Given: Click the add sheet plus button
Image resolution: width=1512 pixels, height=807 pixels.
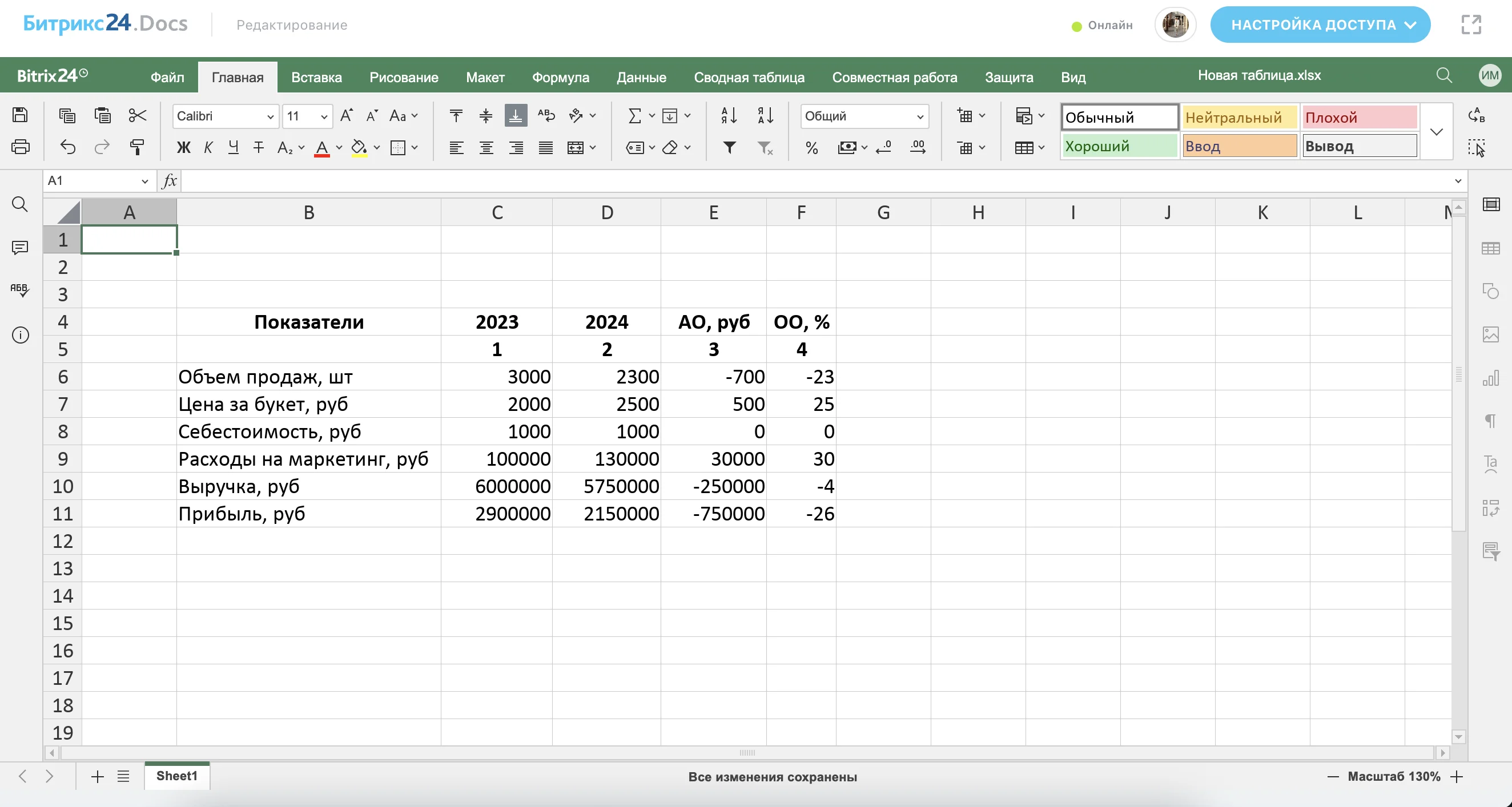Looking at the screenshot, I should (x=98, y=777).
